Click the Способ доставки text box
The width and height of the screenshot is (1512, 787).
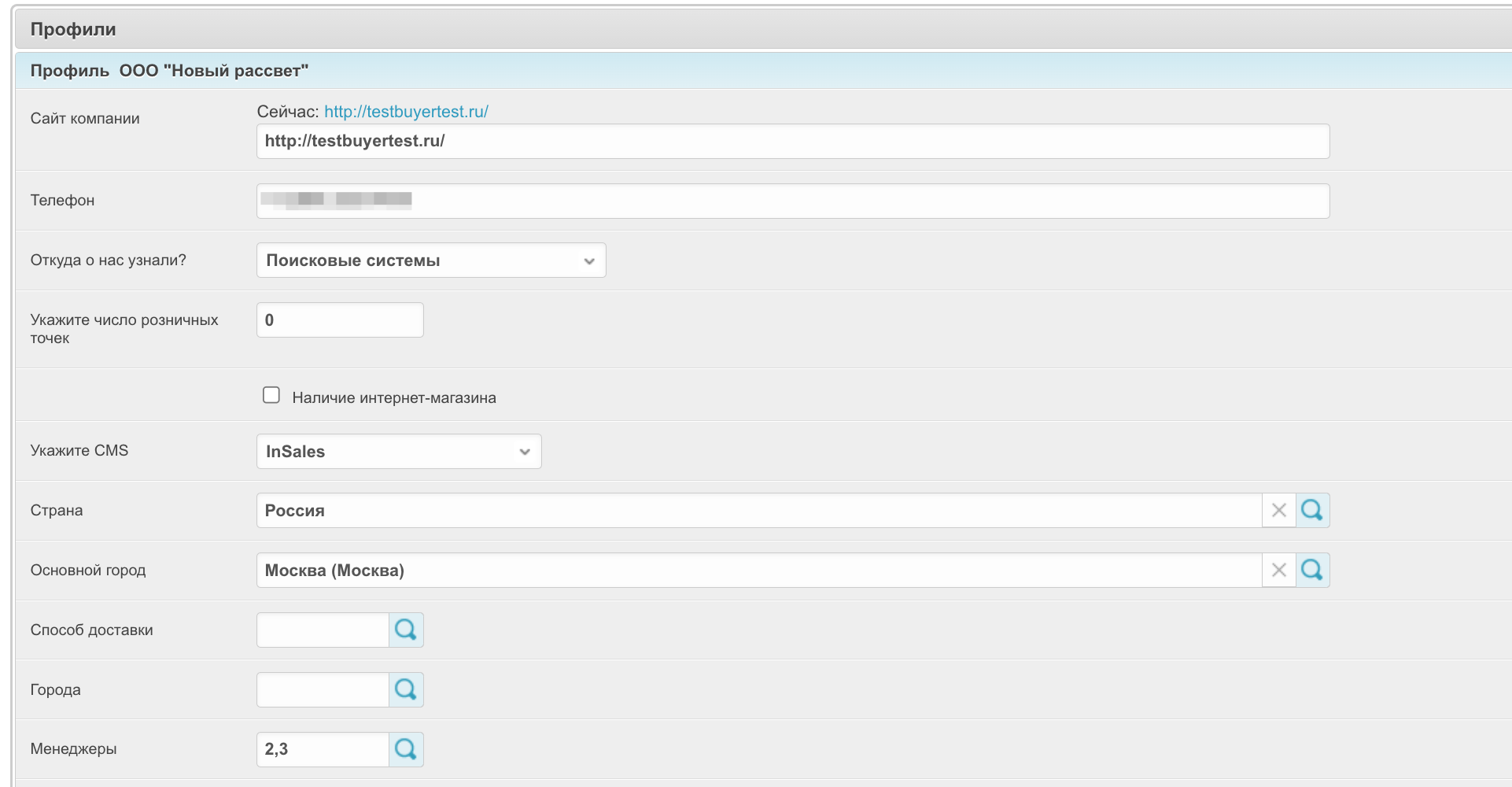pyautogui.click(x=323, y=630)
